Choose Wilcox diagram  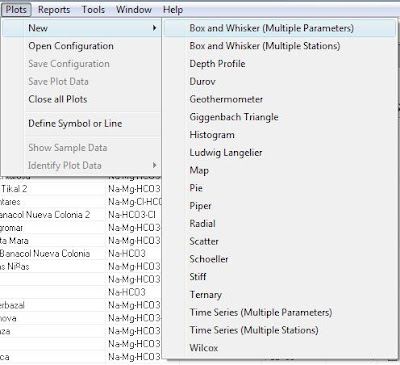[x=204, y=348]
